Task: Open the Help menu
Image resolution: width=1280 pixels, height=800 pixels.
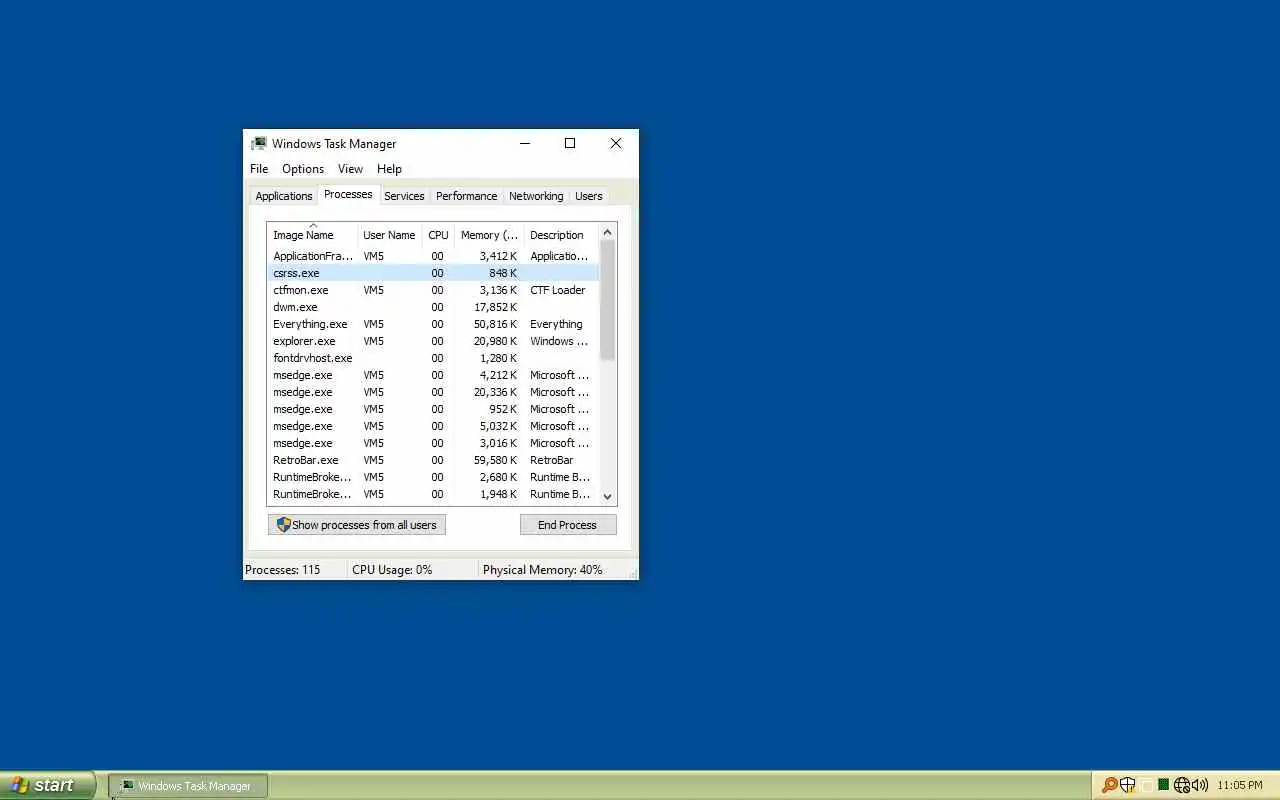Action: [x=389, y=169]
